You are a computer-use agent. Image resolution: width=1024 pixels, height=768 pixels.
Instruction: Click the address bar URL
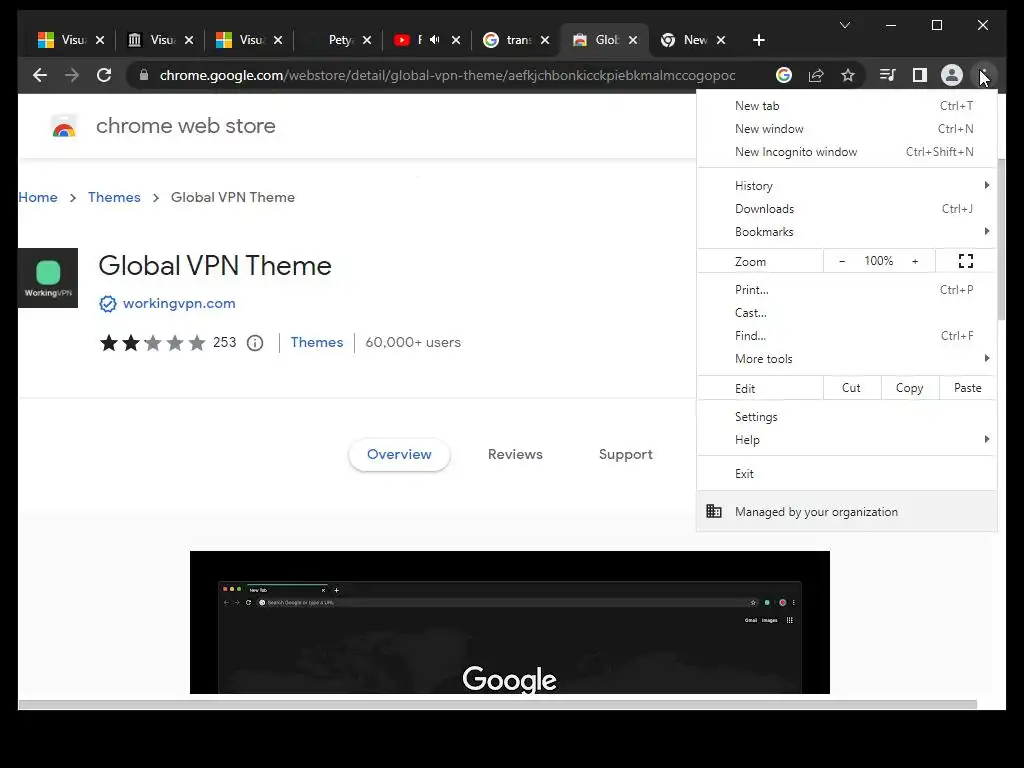[447, 76]
